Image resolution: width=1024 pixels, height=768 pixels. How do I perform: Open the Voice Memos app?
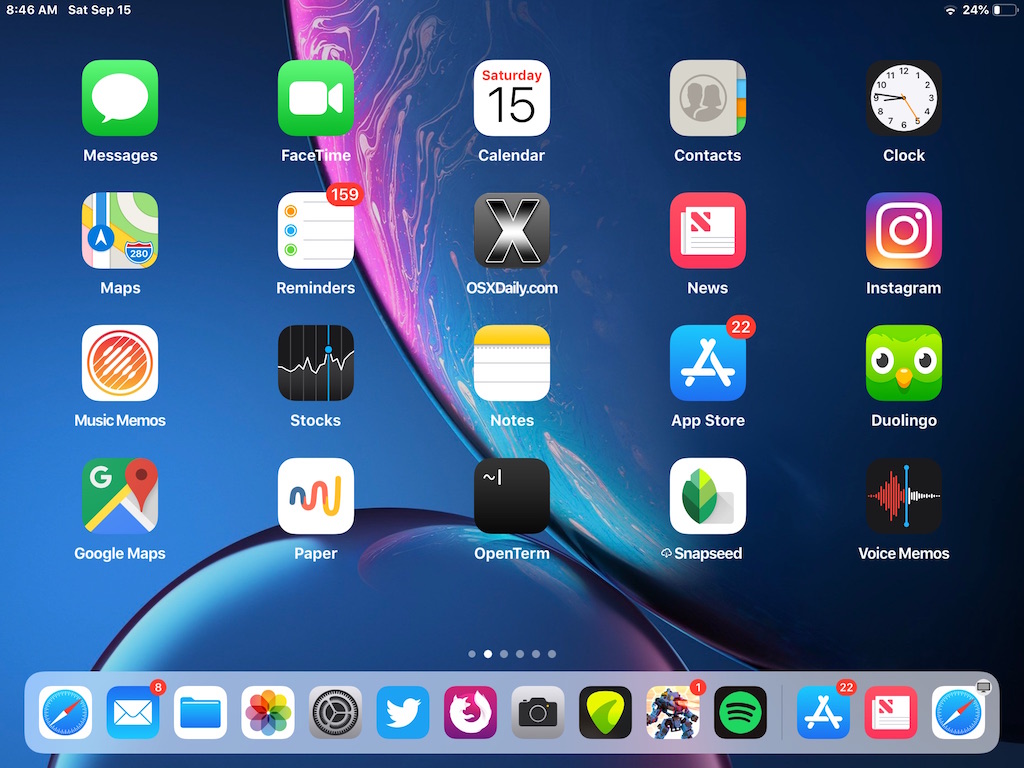pyautogui.click(x=904, y=496)
